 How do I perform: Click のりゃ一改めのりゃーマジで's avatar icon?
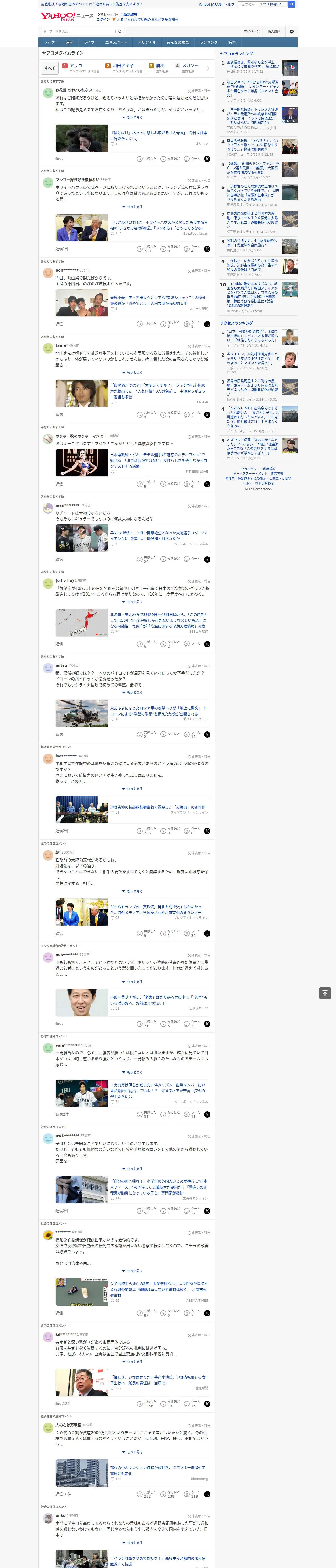48,438
